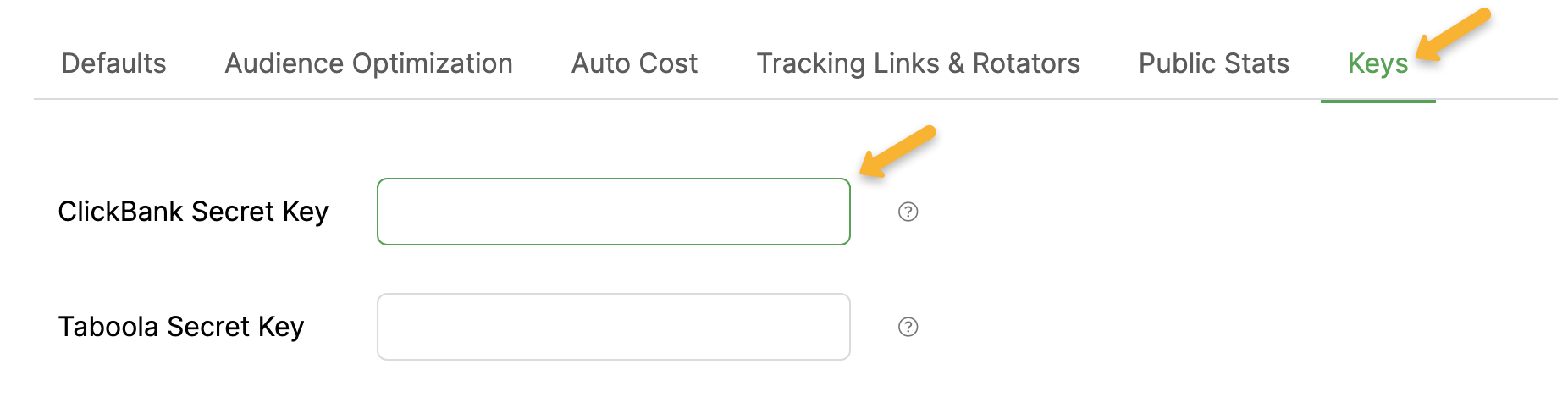This screenshot has height=408, width=1568.
Task: Go to the Auto Cost tab
Action: coord(634,63)
